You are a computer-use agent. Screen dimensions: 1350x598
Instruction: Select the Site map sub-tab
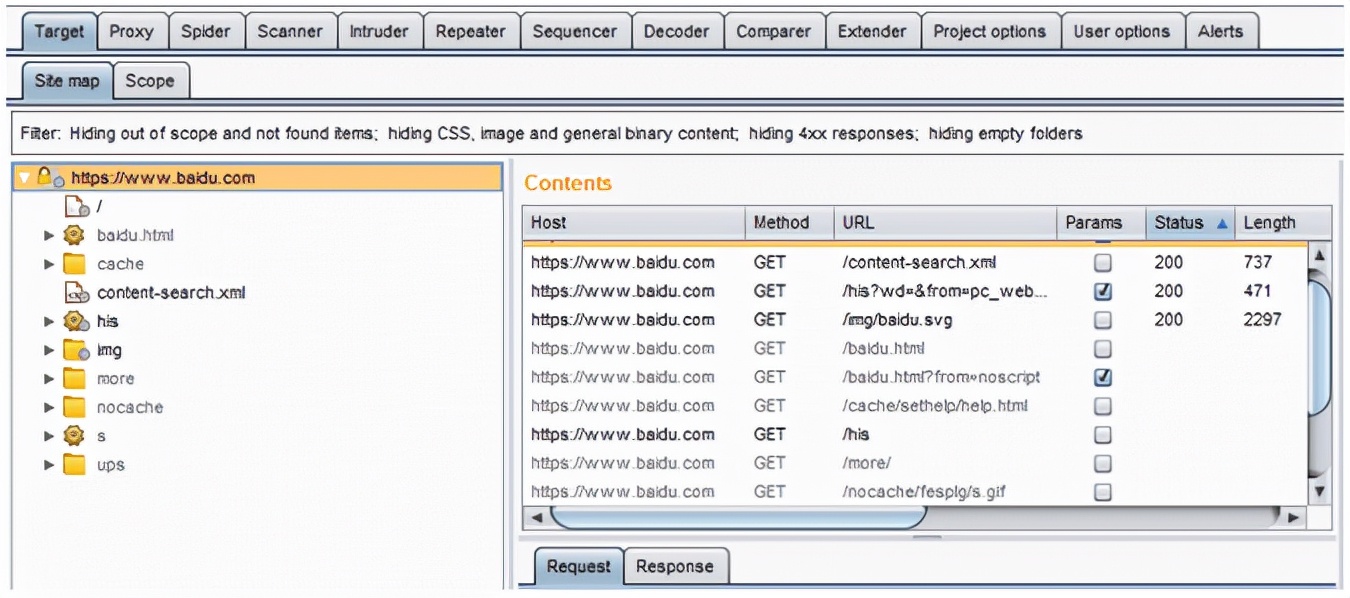click(x=67, y=81)
